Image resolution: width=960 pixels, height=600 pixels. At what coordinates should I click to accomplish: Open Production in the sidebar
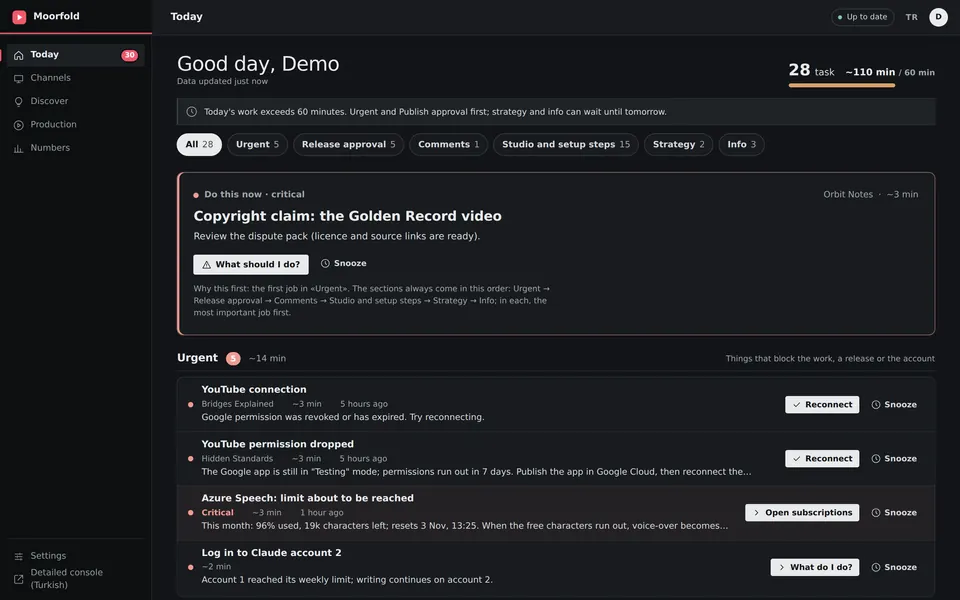[75, 124]
